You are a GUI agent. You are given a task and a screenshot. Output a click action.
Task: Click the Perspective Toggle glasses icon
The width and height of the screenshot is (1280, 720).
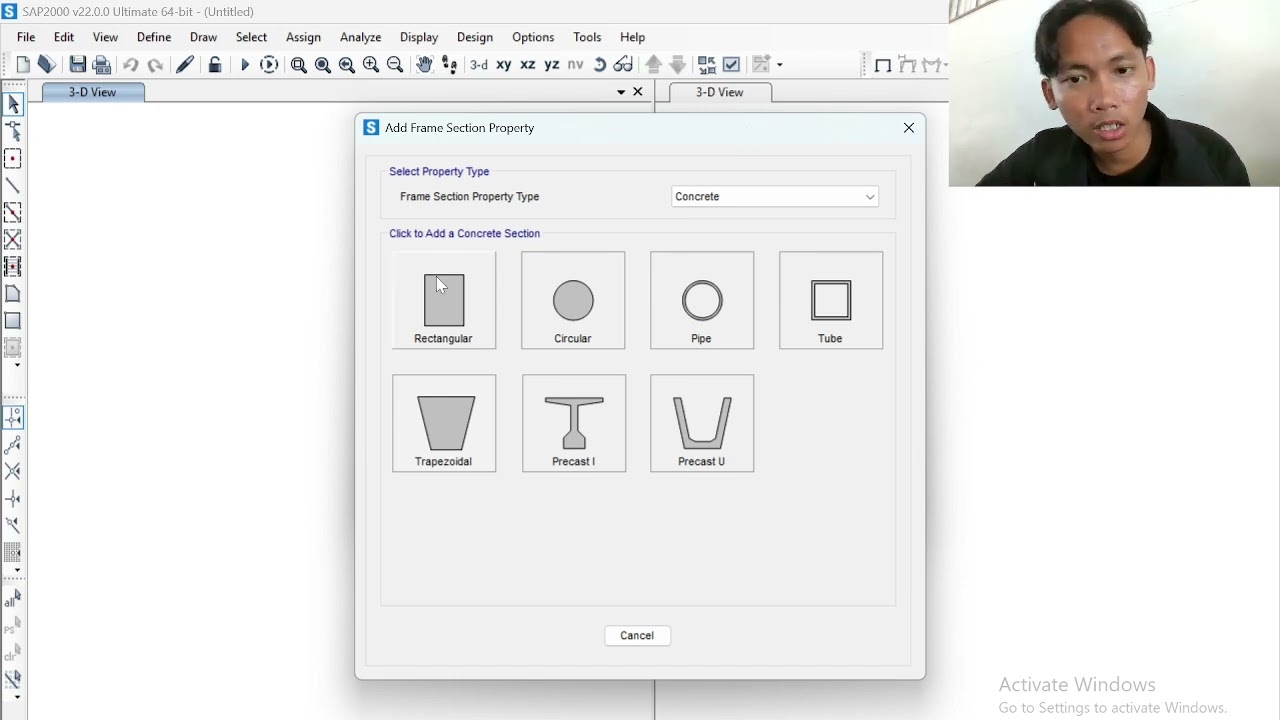tap(623, 65)
